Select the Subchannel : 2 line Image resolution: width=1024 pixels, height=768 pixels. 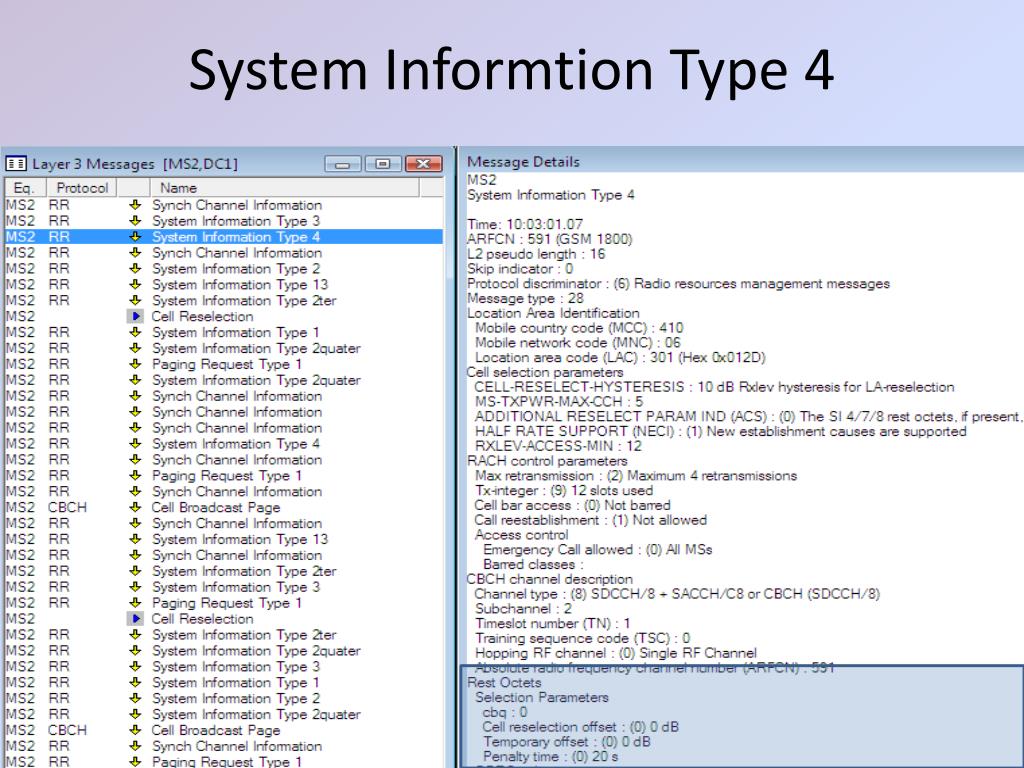click(x=524, y=609)
